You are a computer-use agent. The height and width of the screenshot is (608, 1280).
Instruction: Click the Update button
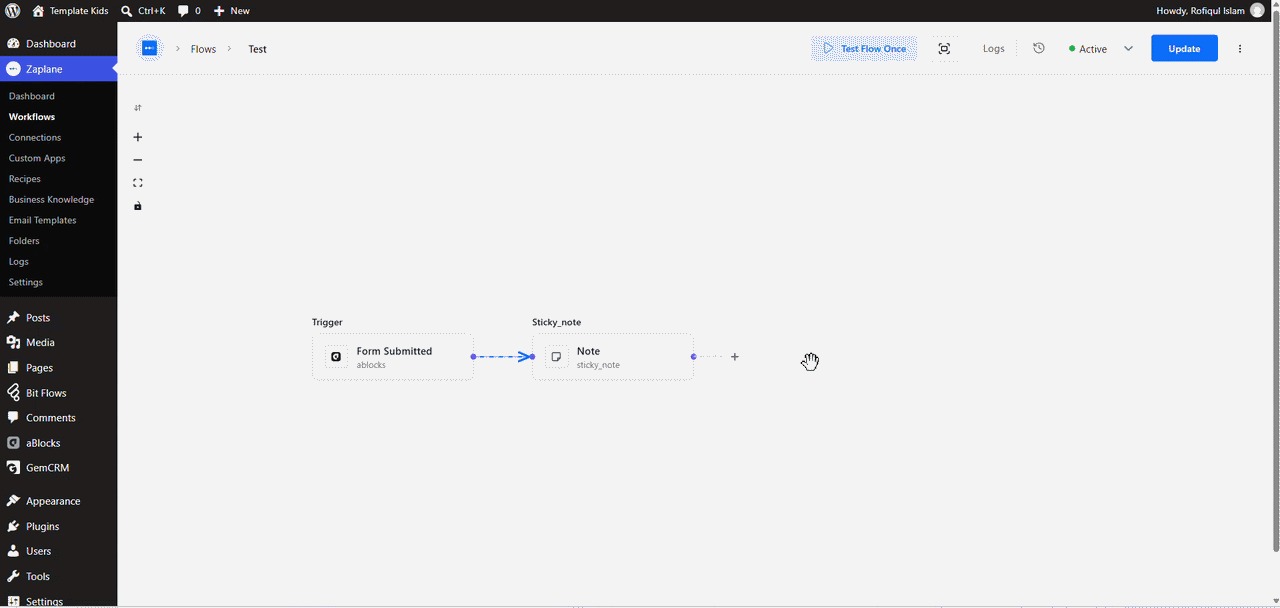pyautogui.click(x=1184, y=48)
